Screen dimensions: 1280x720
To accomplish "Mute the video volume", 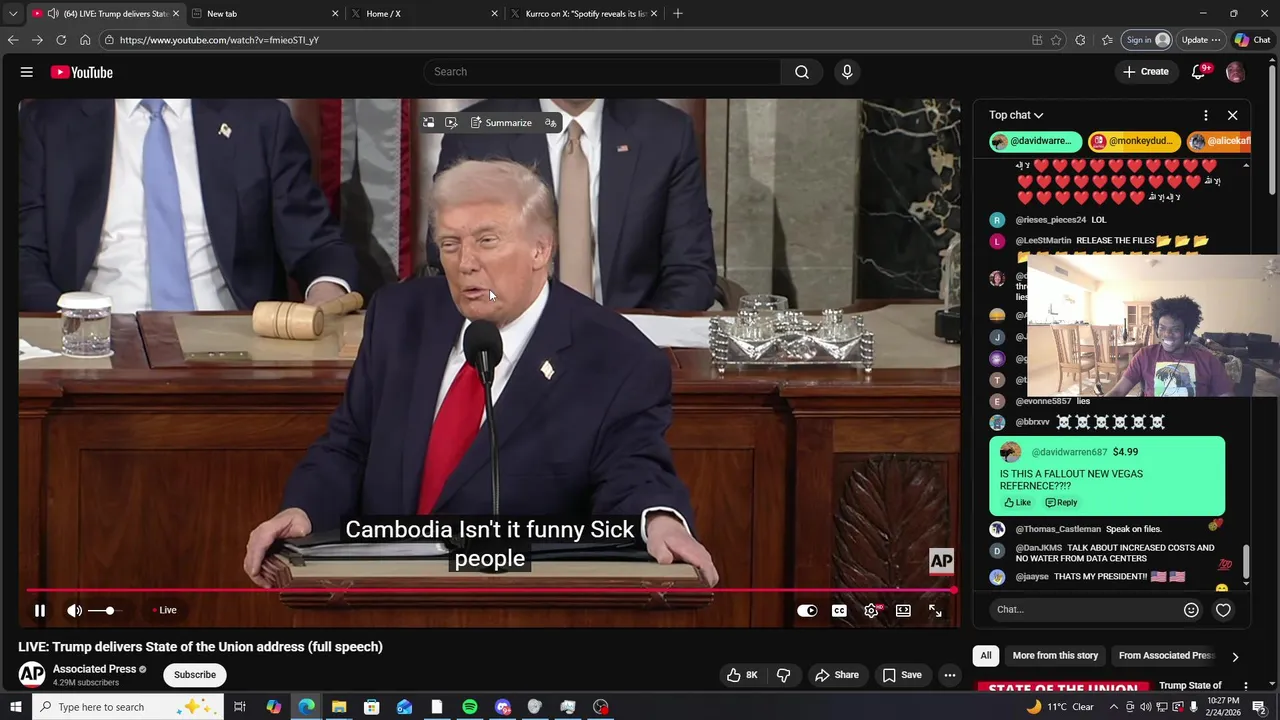I will [74, 610].
